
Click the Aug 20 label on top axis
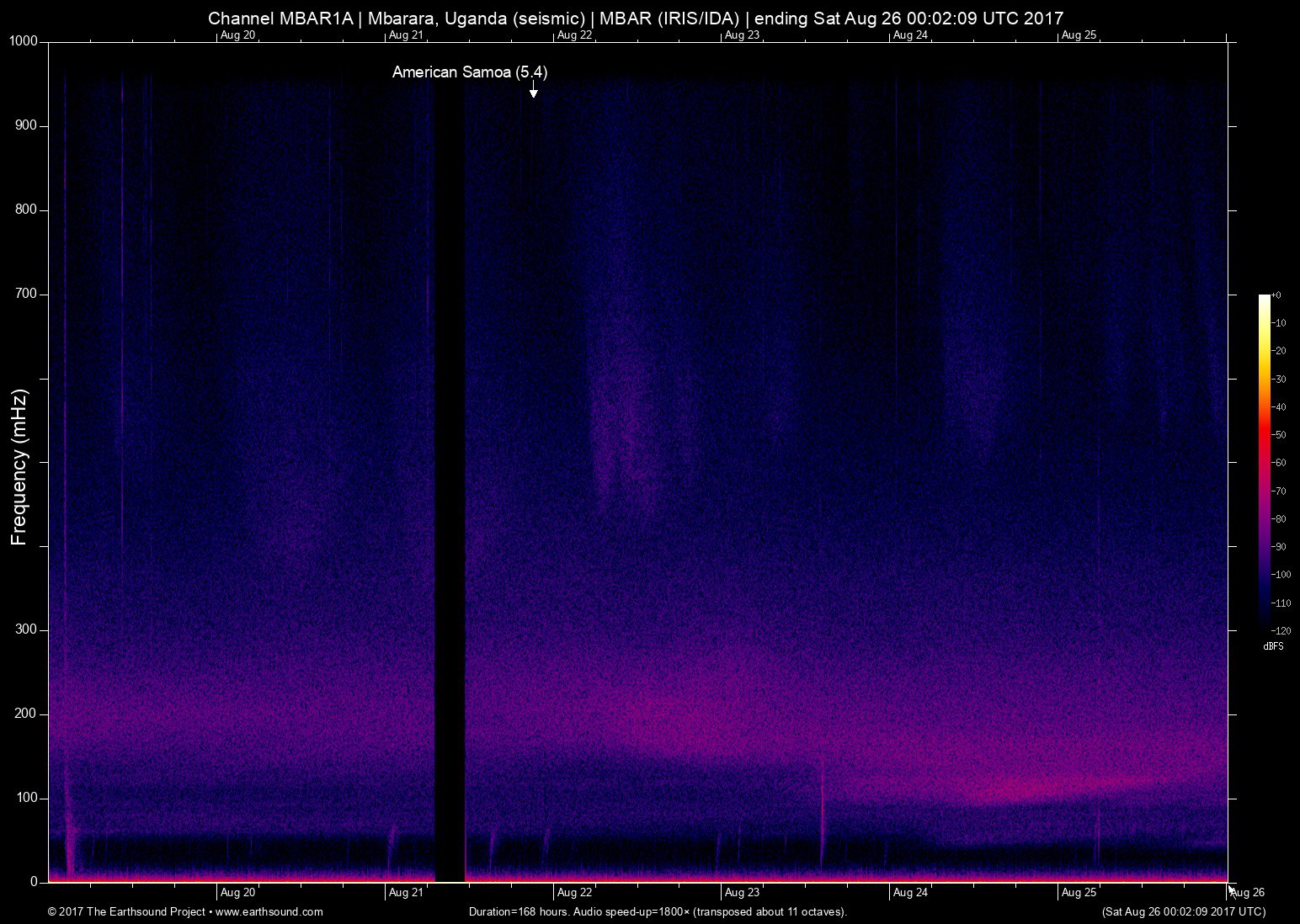pyautogui.click(x=237, y=35)
